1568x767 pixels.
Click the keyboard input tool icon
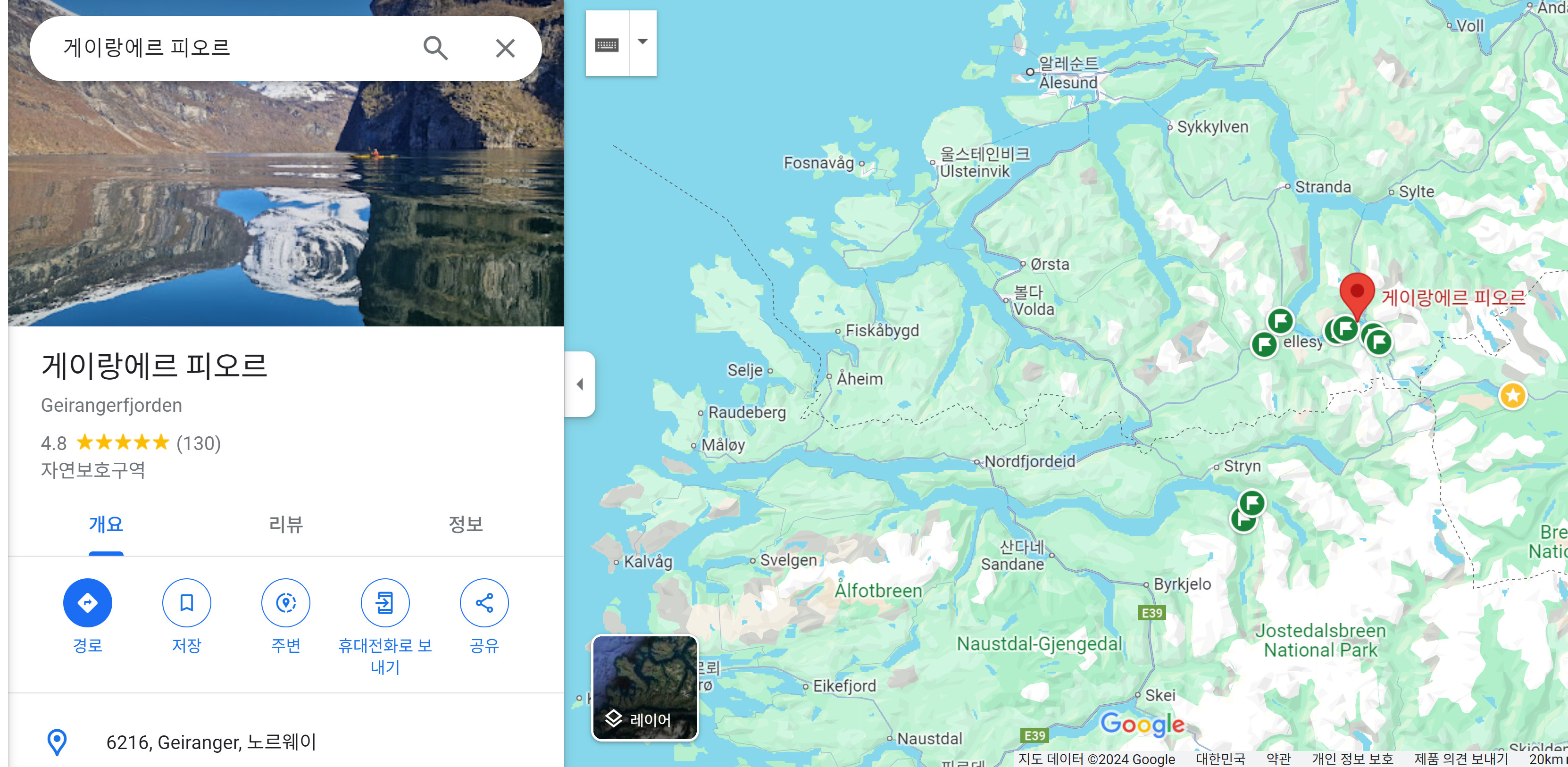click(x=607, y=44)
